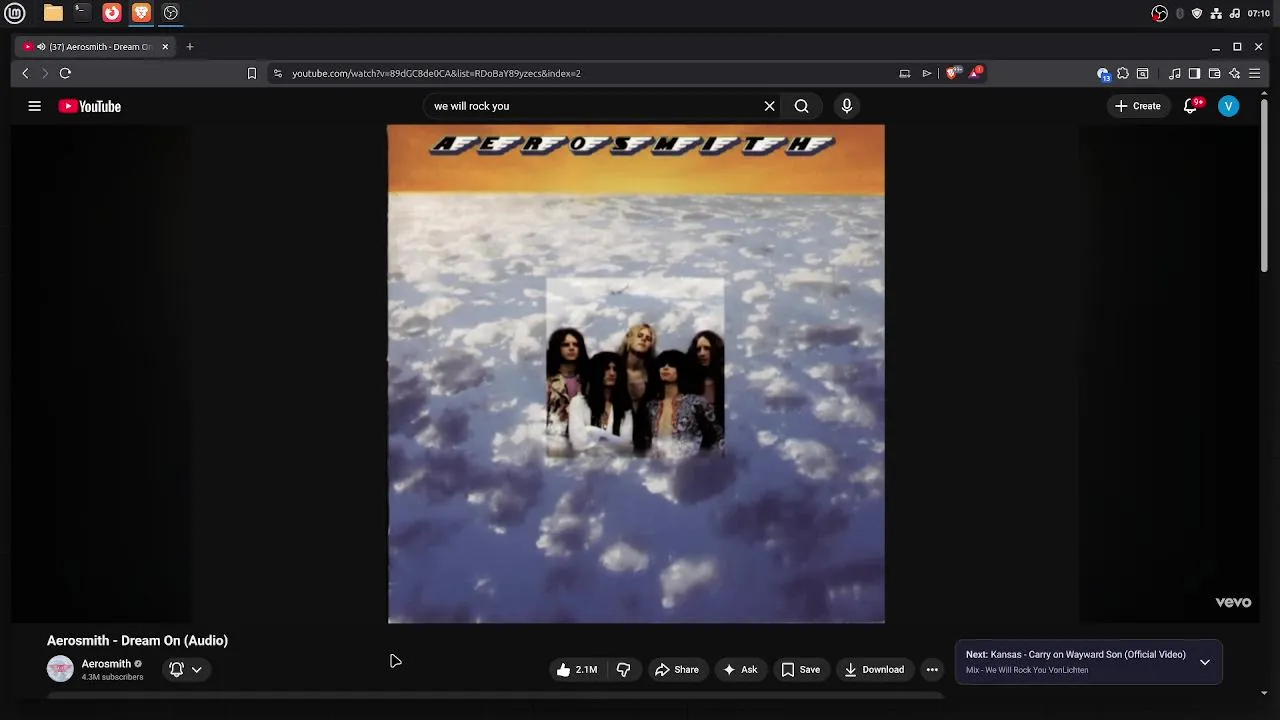1280x720 pixels.
Task: Open the 07:10 clock calendar
Action: pos(1258,14)
